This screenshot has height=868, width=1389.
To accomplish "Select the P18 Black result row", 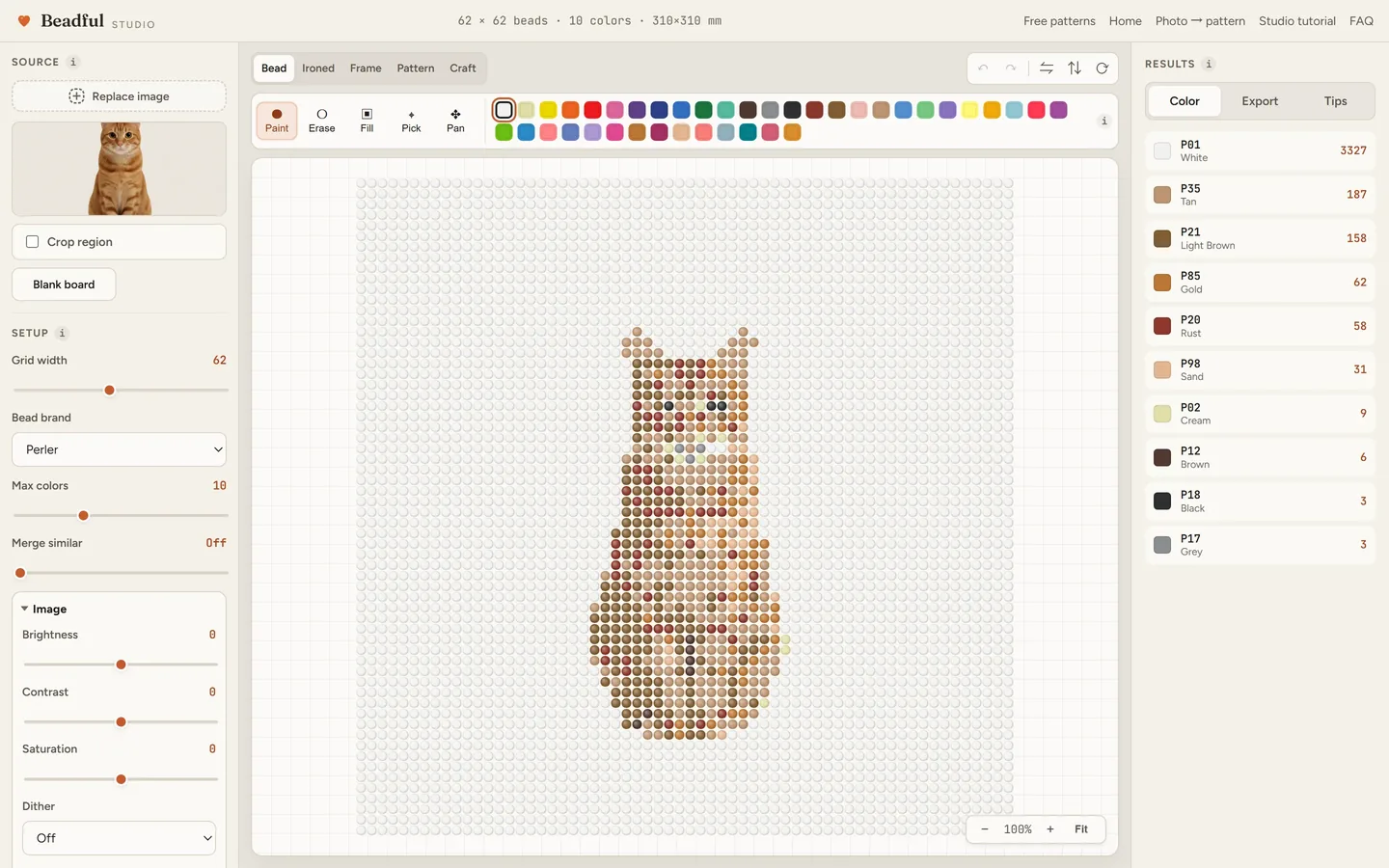I will point(1260,502).
